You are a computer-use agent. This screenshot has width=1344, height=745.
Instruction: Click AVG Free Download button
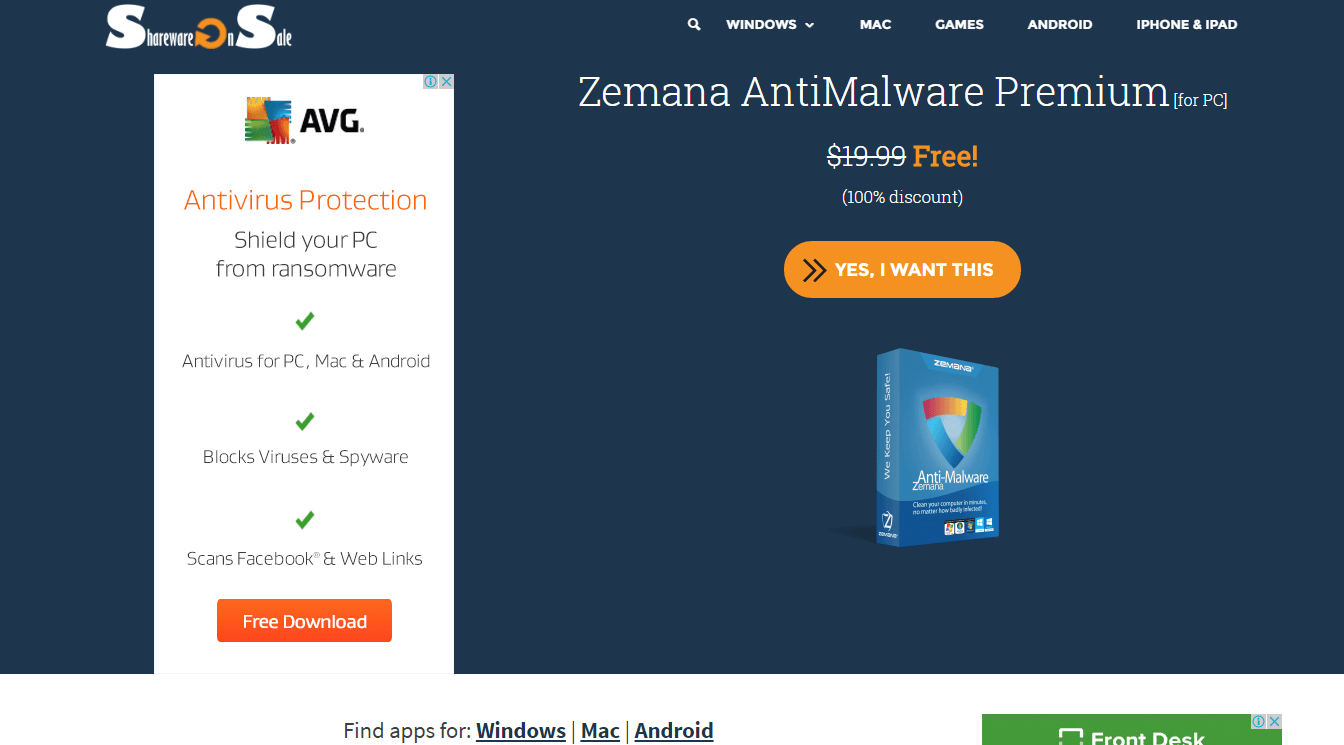[x=304, y=621]
